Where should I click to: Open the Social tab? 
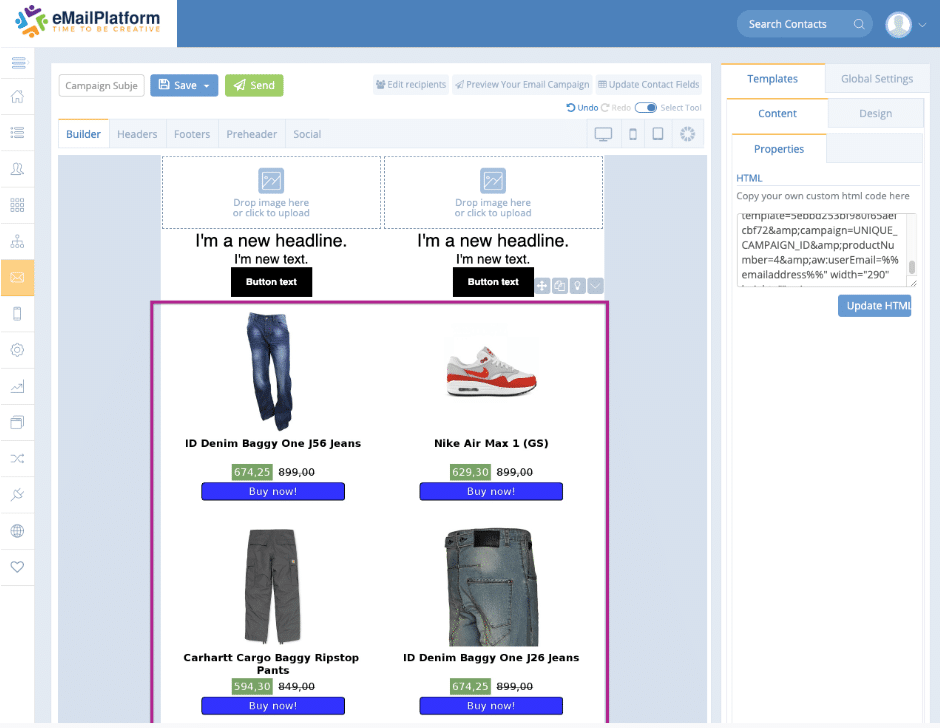[307, 134]
